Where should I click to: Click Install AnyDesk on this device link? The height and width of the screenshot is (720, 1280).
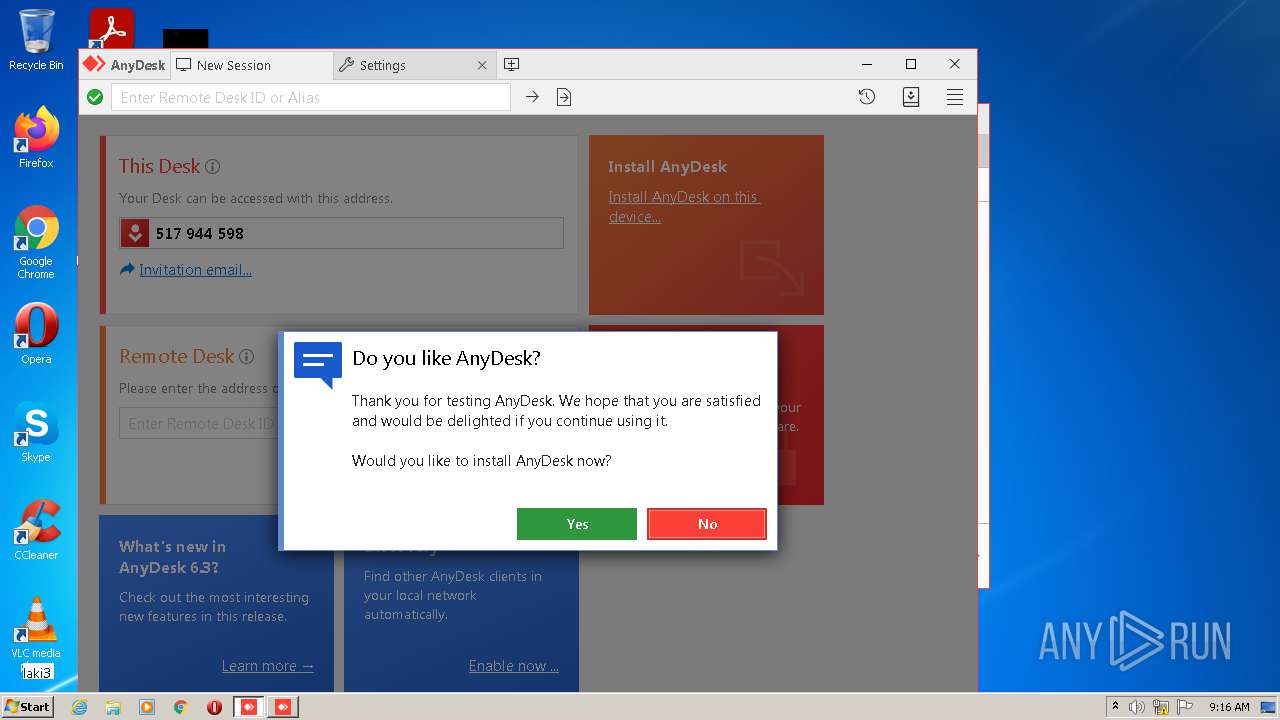[684, 207]
